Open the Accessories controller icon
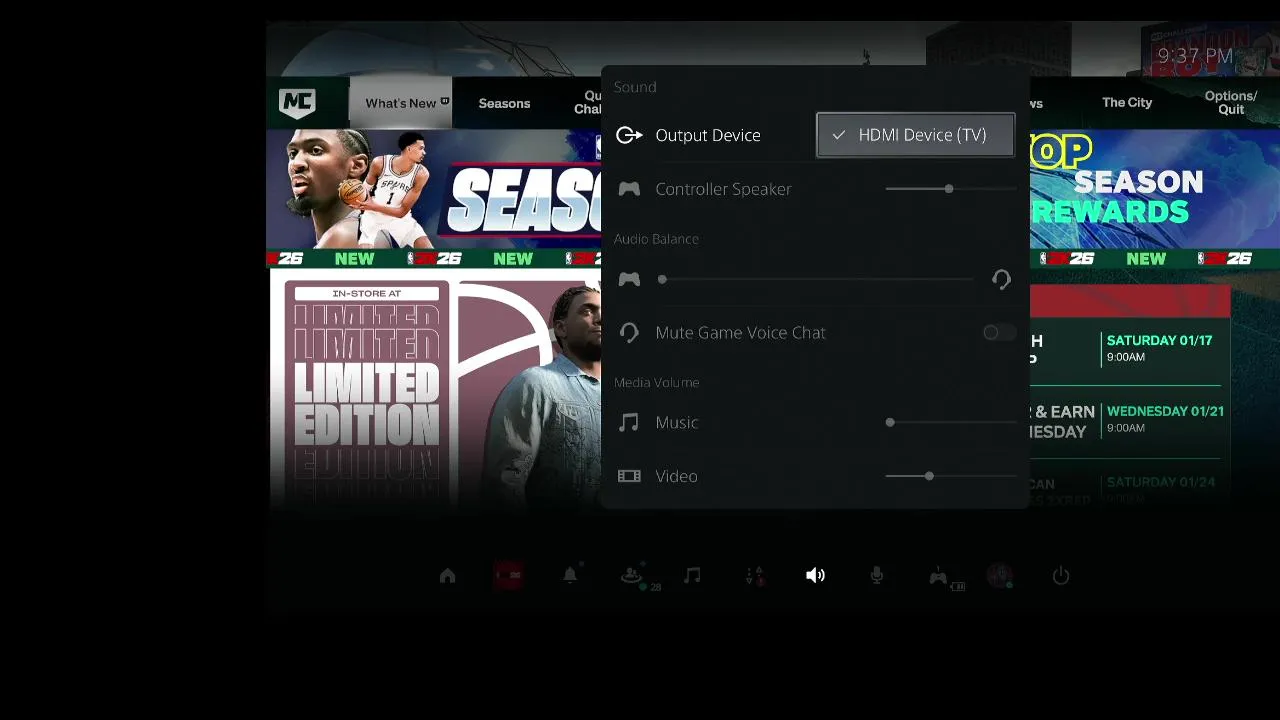1280x720 pixels. click(x=938, y=575)
